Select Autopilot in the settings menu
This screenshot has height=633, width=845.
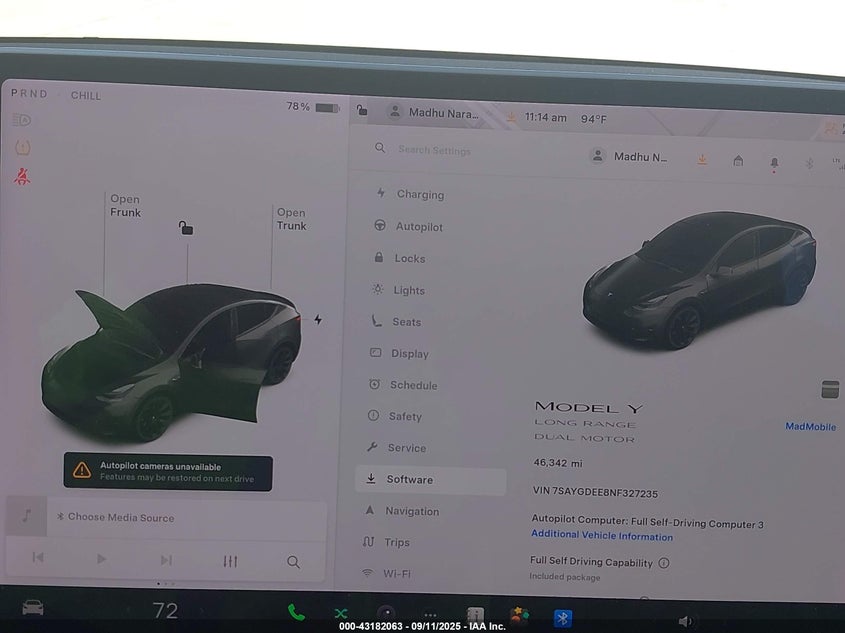point(418,227)
